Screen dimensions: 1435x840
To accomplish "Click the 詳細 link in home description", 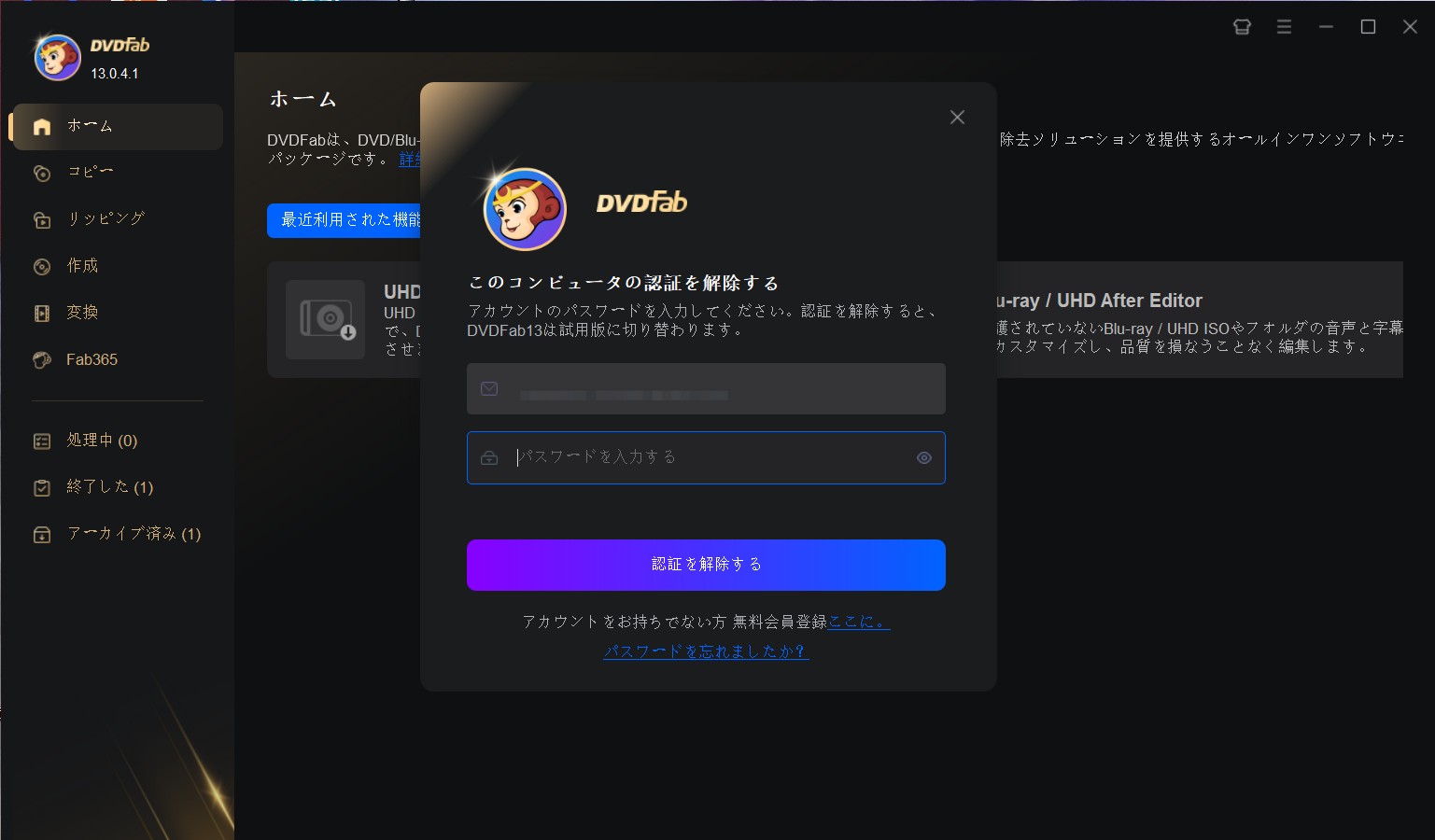I will click(x=410, y=159).
